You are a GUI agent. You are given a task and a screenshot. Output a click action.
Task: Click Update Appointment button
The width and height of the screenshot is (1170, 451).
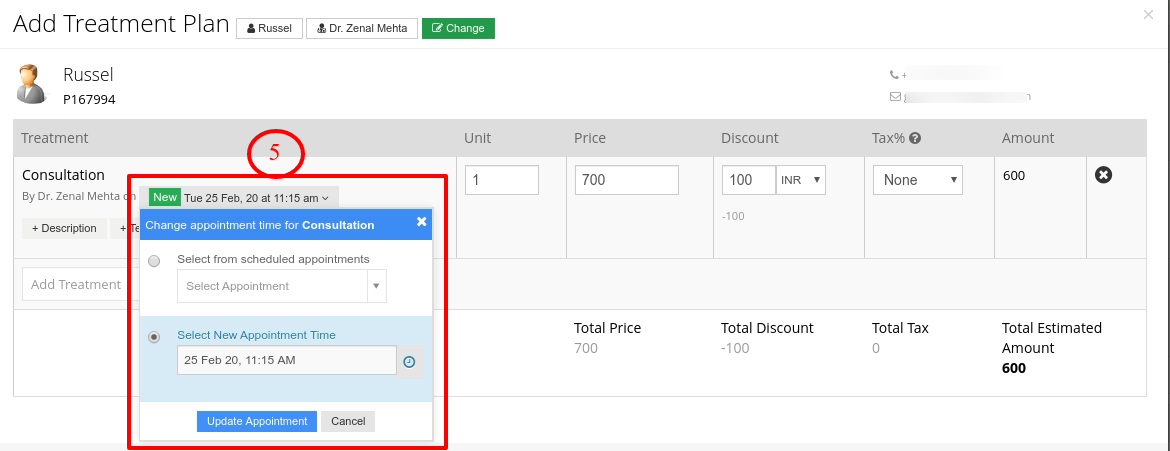click(257, 421)
